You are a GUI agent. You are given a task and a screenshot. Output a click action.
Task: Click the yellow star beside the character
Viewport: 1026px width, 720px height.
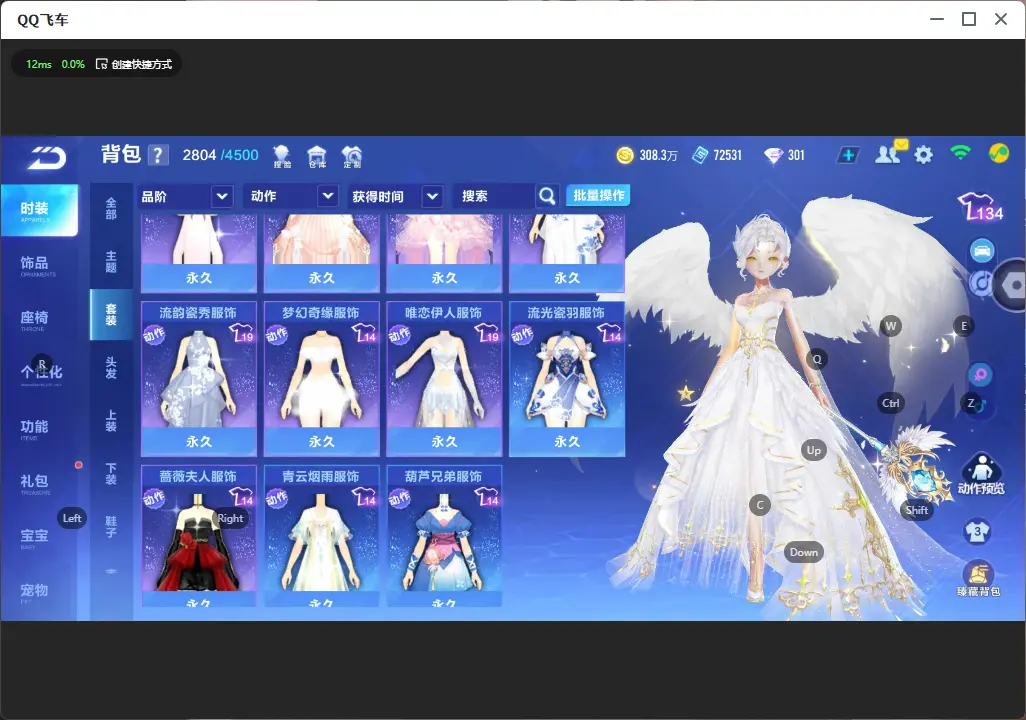click(686, 394)
